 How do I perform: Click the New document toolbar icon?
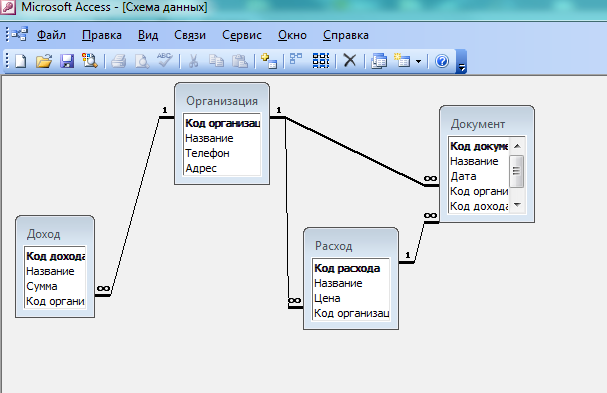[x=21, y=61]
